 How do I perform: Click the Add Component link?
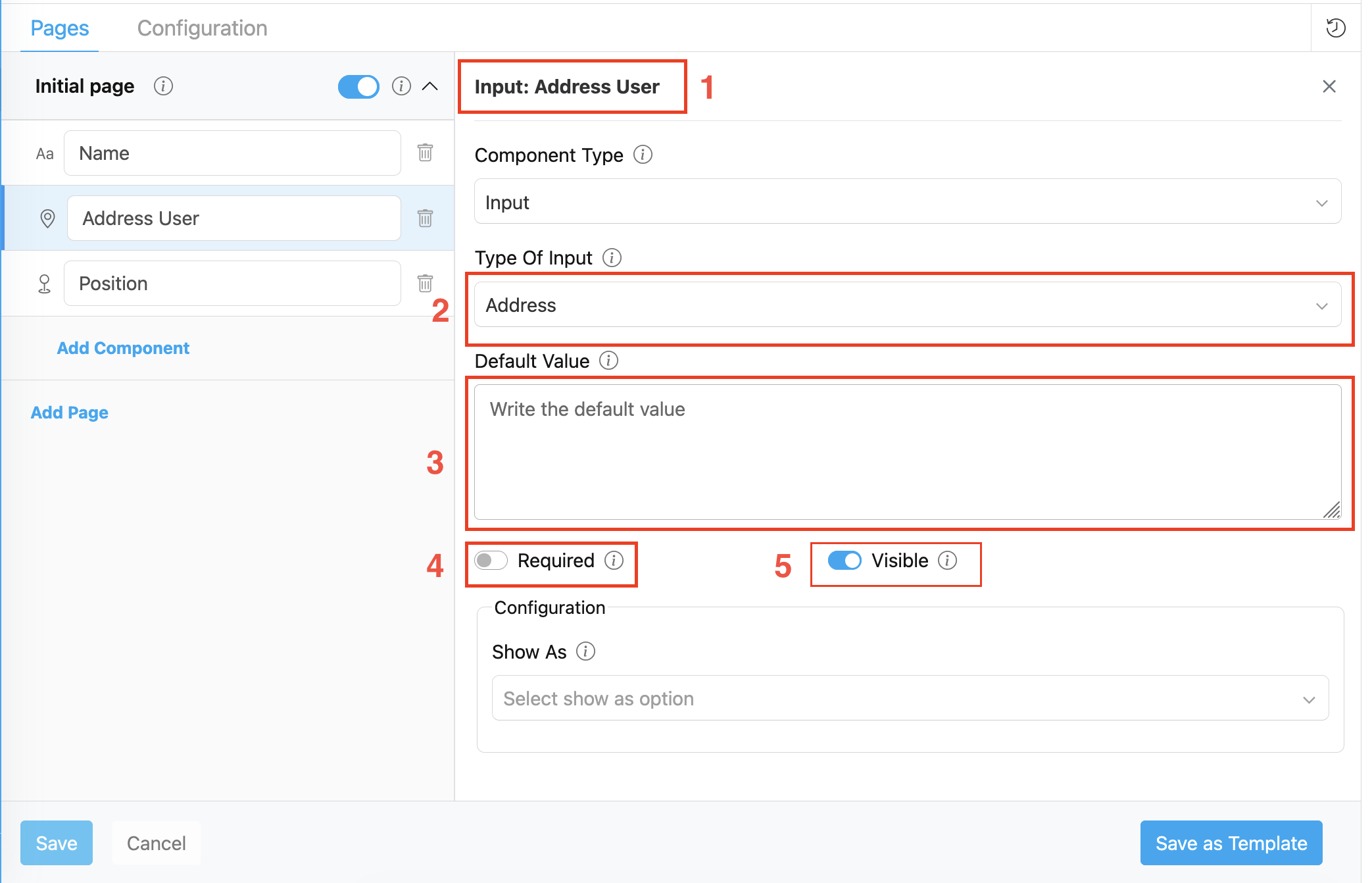[x=123, y=348]
